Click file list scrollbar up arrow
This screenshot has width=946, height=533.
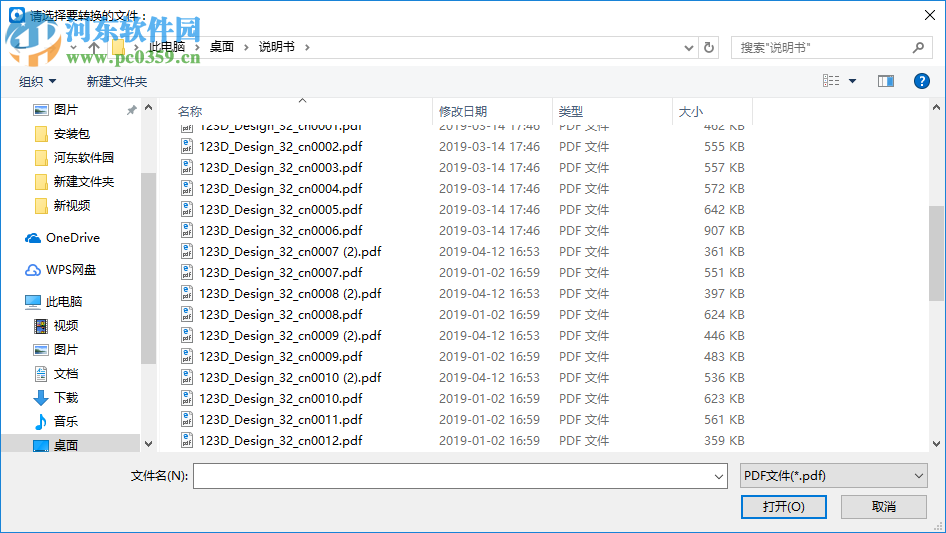click(x=936, y=107)
